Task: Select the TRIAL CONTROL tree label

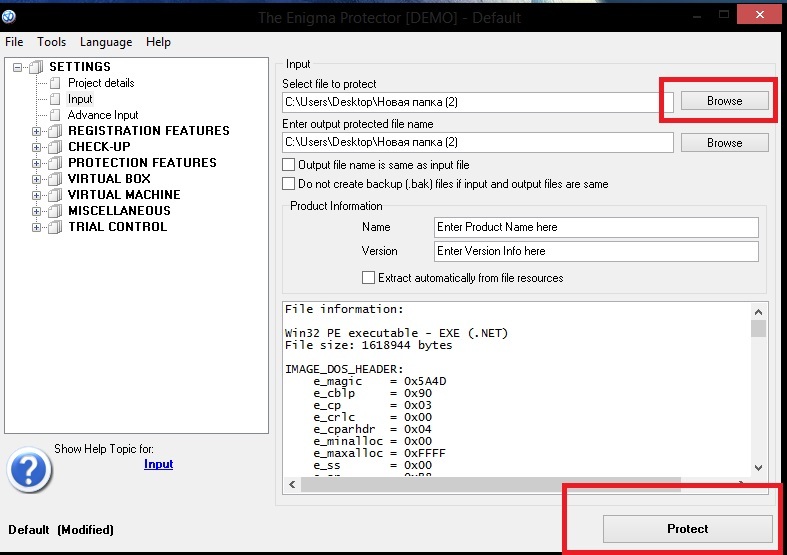Action: pyautogui.click(x=117, y=227)
